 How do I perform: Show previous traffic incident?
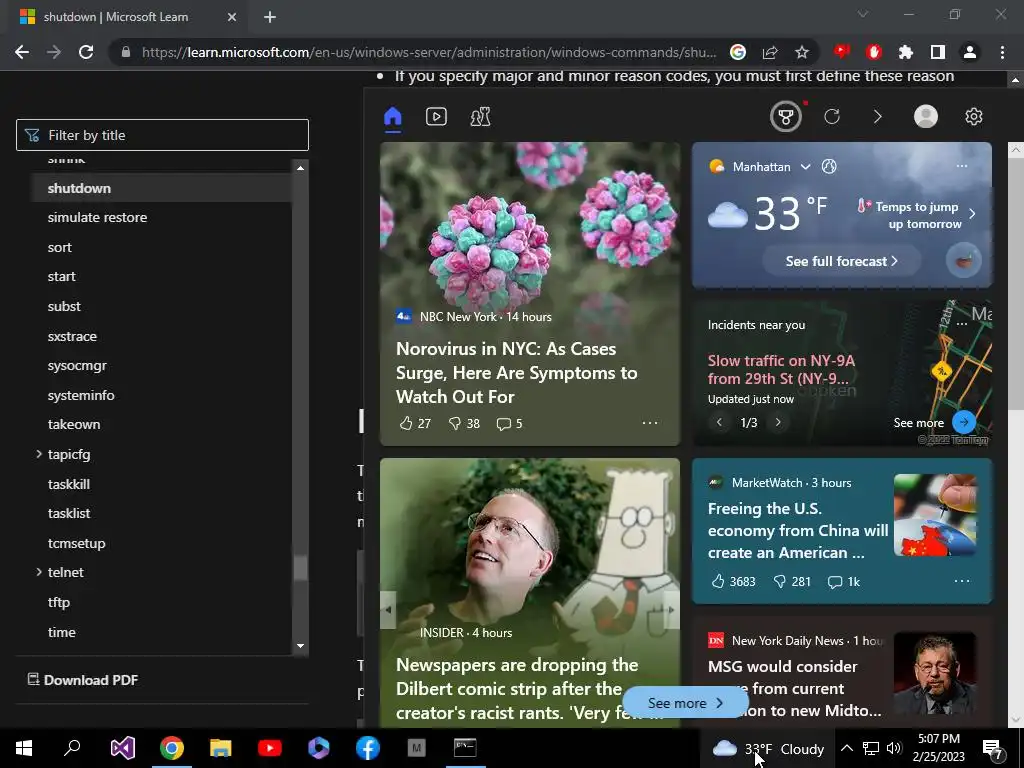tap(719, 423)
